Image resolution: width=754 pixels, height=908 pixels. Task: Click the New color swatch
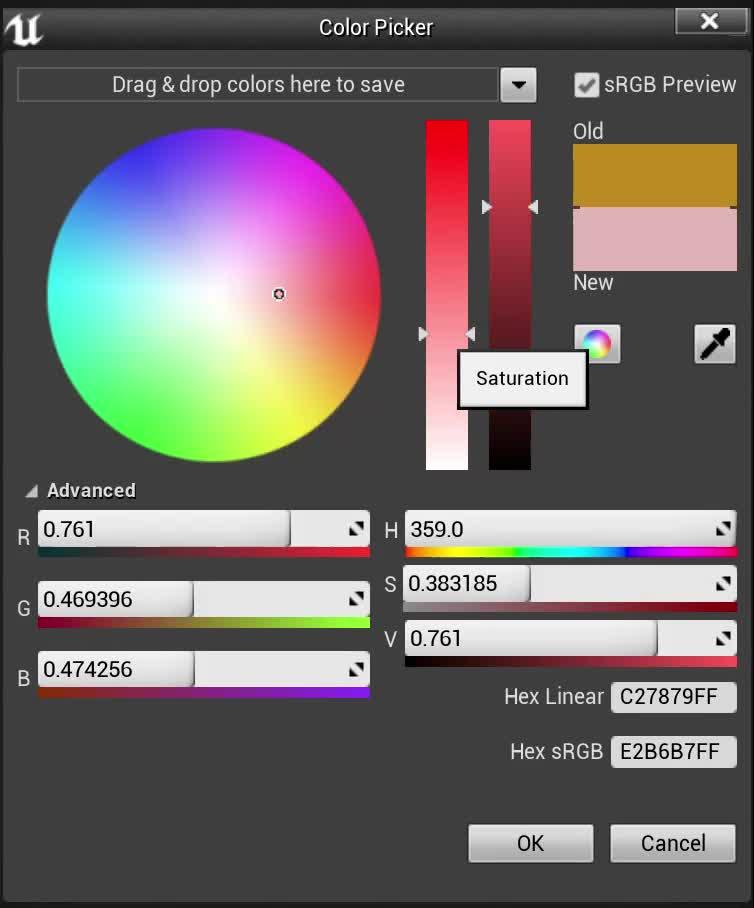[x=655, y=239]
